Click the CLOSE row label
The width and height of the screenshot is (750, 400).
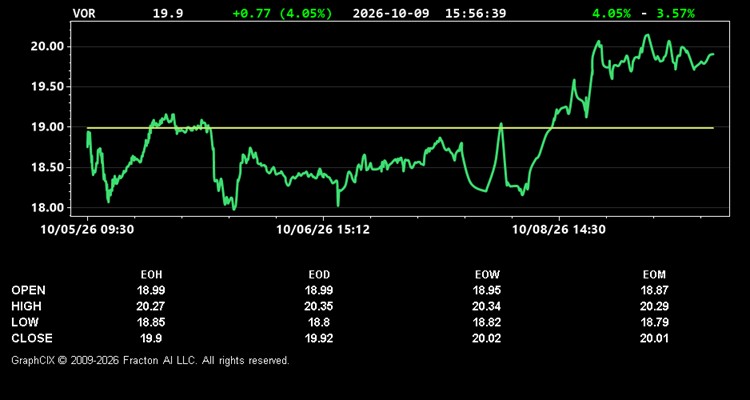[32, 338]
